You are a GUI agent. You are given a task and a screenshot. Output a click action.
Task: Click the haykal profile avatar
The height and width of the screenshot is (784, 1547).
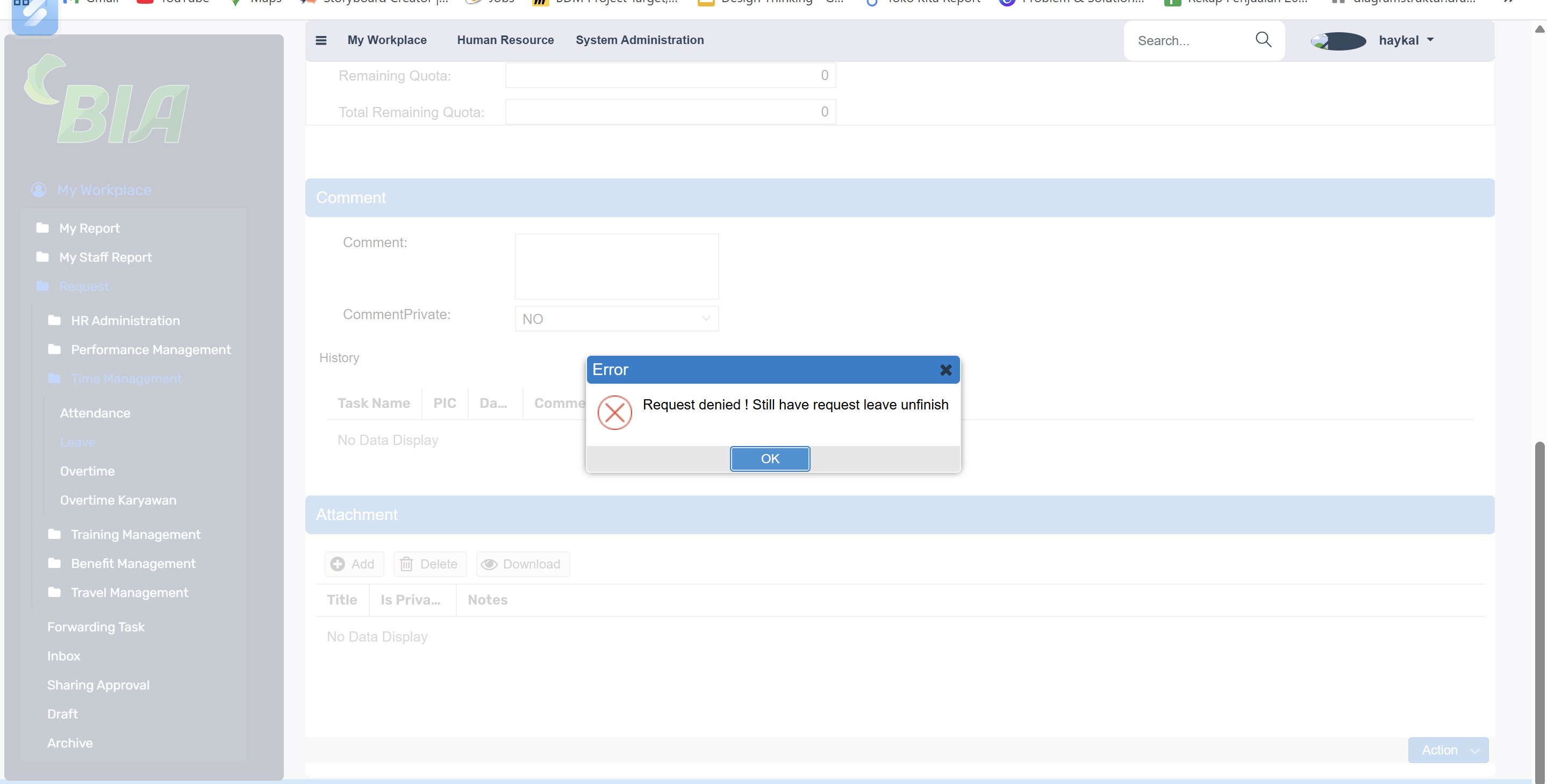click(x=1338, y=41)
